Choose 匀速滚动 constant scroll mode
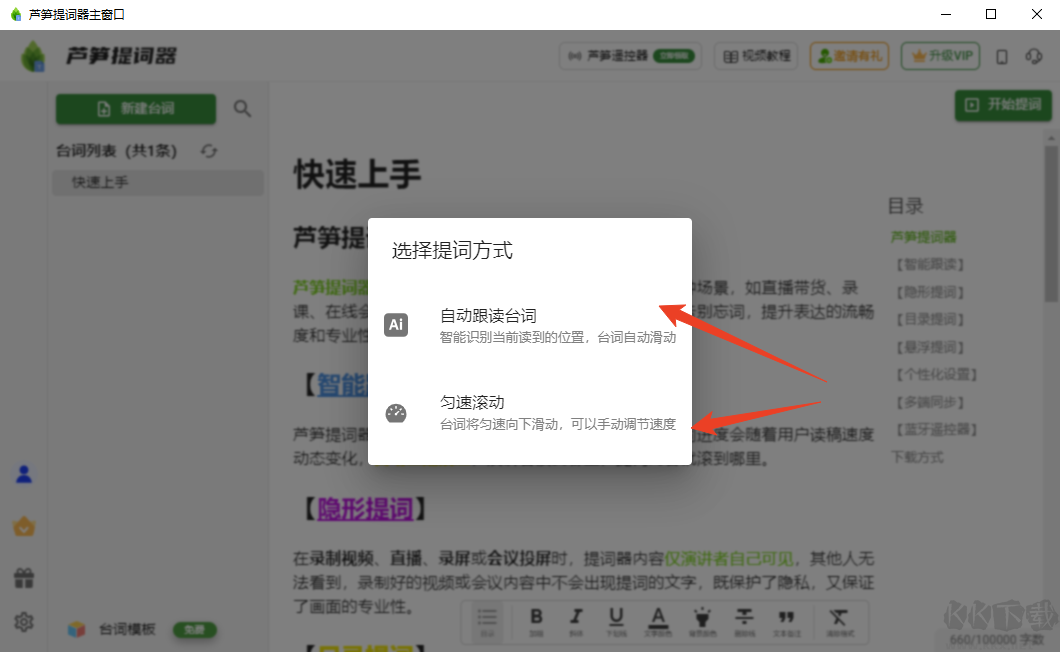1060x652 pixels. (x=529, y=413)
